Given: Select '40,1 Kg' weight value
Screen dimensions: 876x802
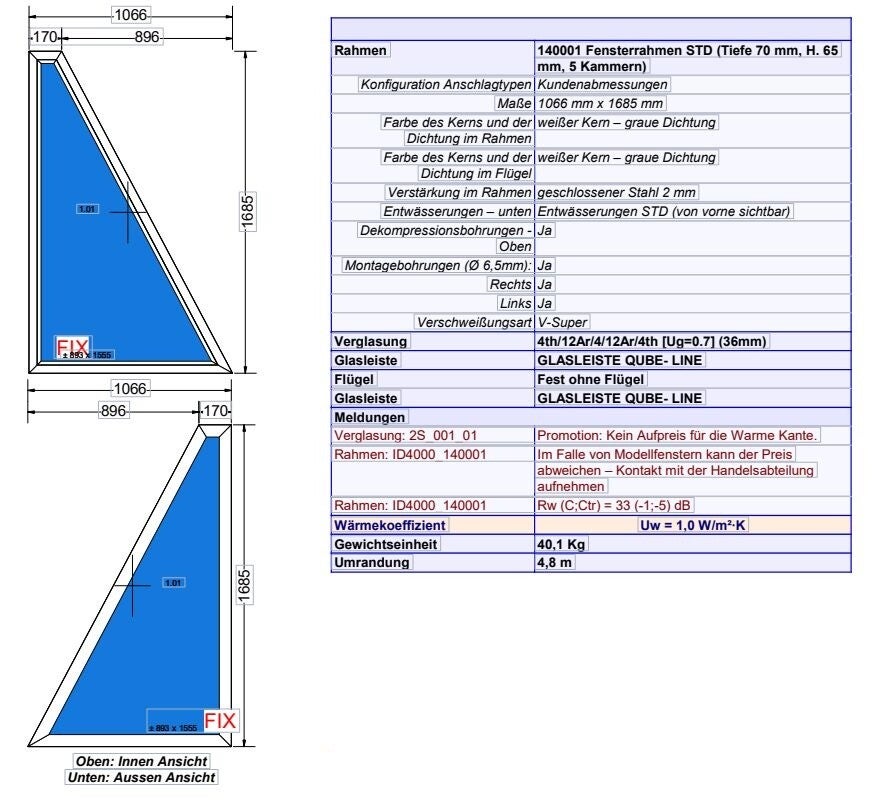Looking at the screenshot, I should [x=561, y=544].
